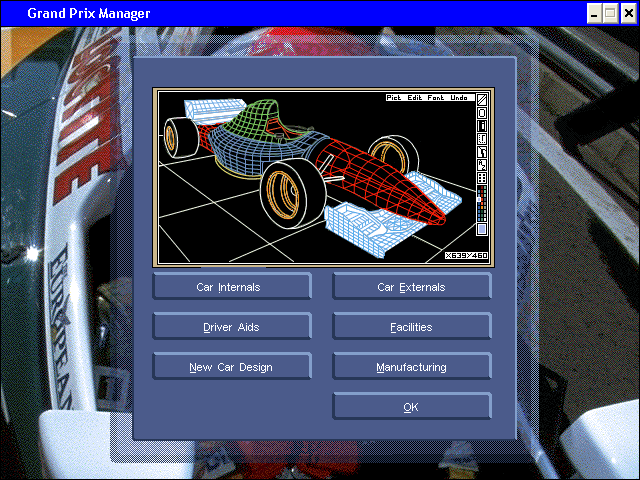Open the Car Externals section
Image resolution: width=640 pixels, height=480 pixels.
pos(412,287)
